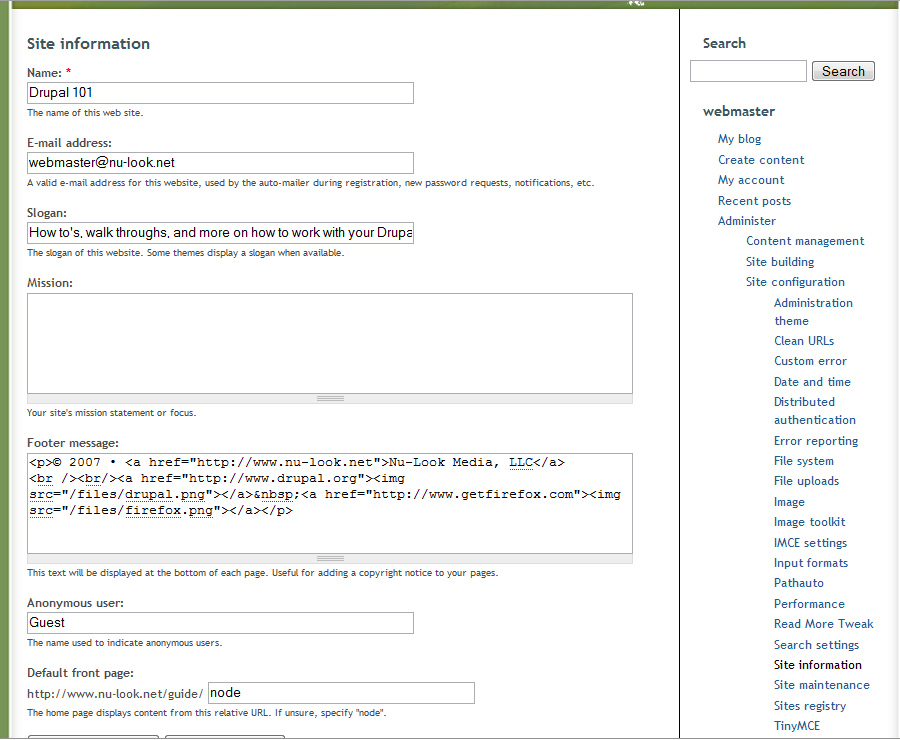The height and width of the screenshot is (740, 900).
Task: Click the Anonymous user input field
Action: tap(220, 623)
